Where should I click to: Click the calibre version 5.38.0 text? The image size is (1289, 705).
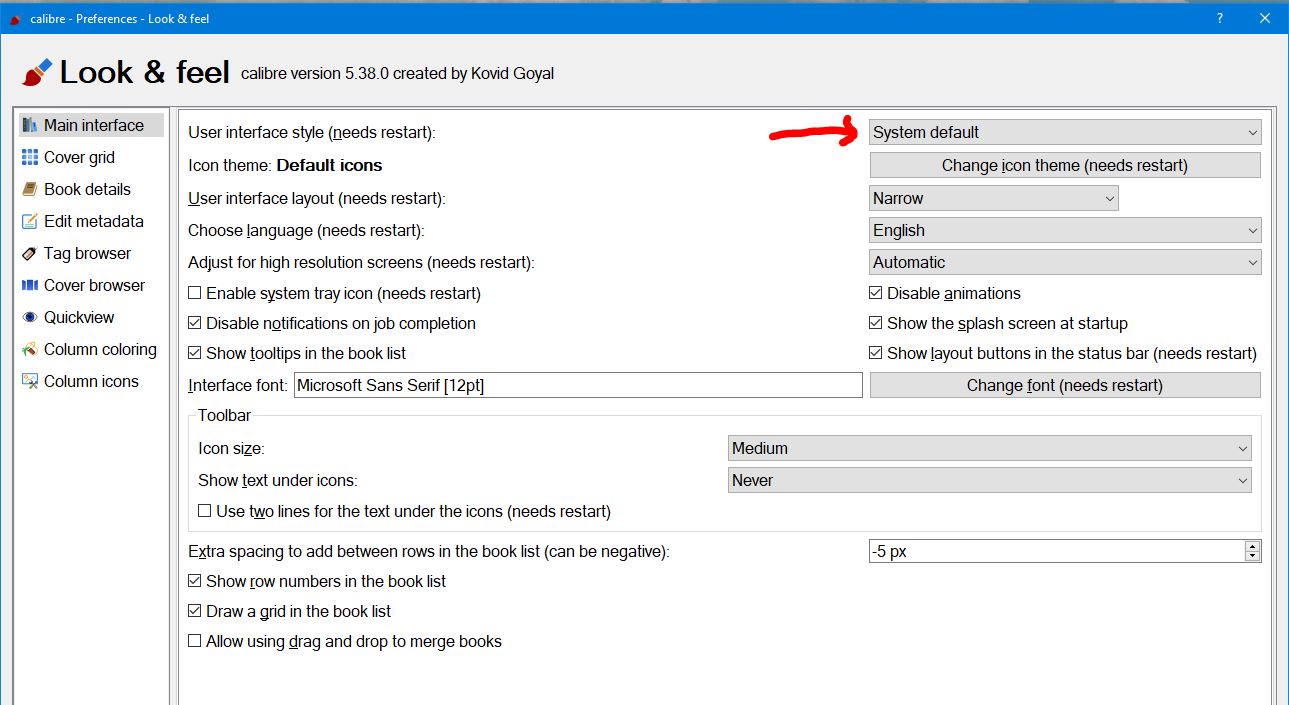[397, 73]
